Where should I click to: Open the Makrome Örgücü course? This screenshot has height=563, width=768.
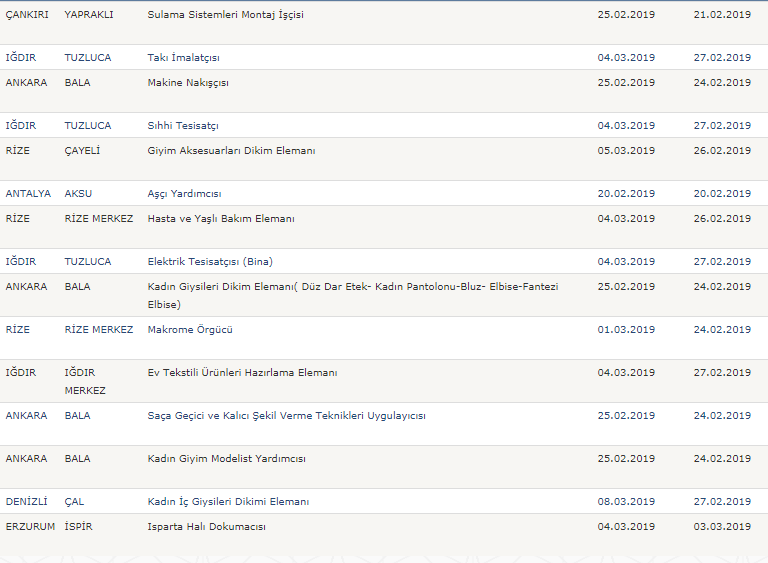point(189,330)
